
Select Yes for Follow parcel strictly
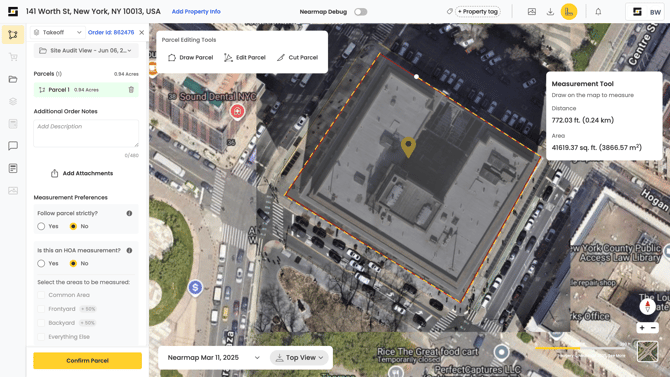point(41,226)
